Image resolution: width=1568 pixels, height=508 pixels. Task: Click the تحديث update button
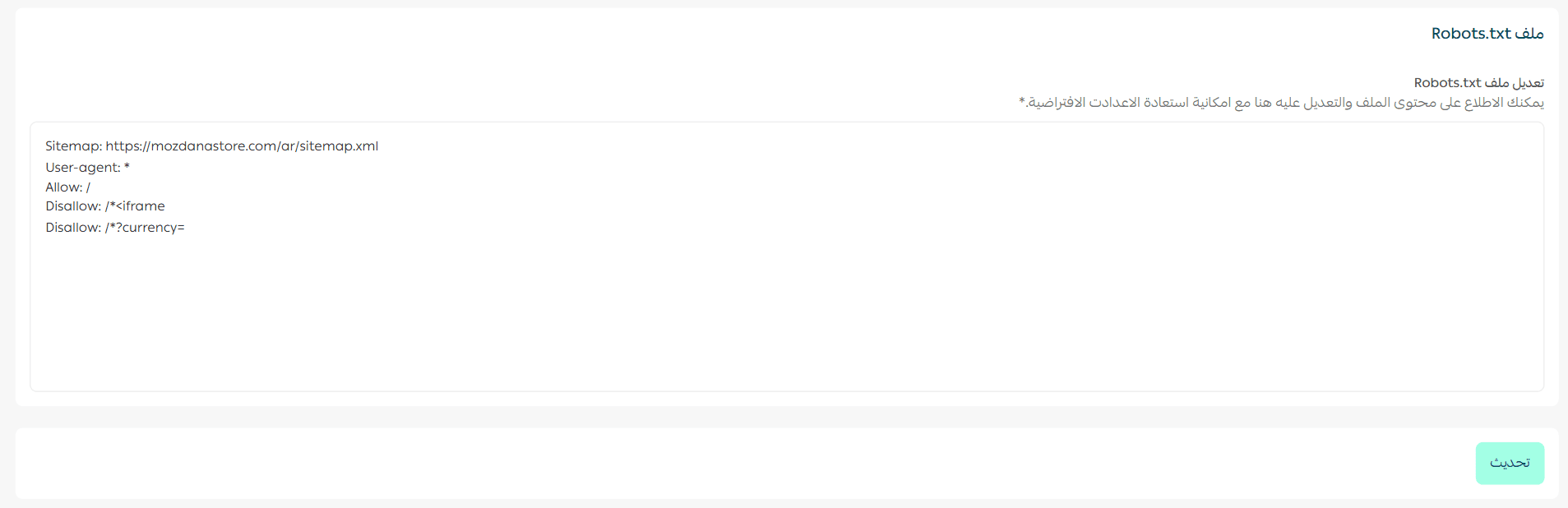point(1509,463)
